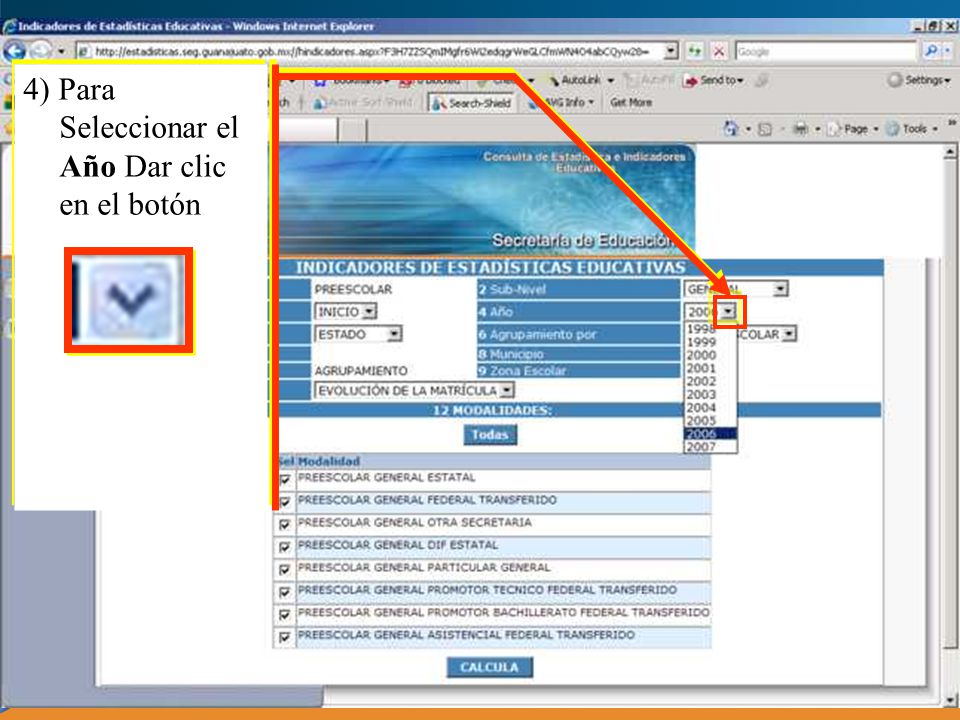Viewport: 960px width, 720px height.
Task: Click the AutoFill toolbar button
Action: point(648,80)
